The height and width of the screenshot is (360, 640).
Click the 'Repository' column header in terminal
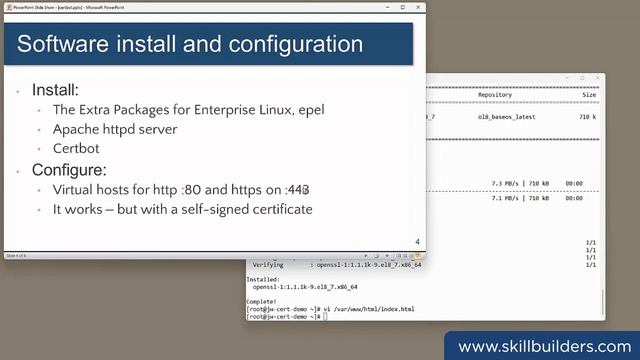pyautogui.click(x=495, y=95)
